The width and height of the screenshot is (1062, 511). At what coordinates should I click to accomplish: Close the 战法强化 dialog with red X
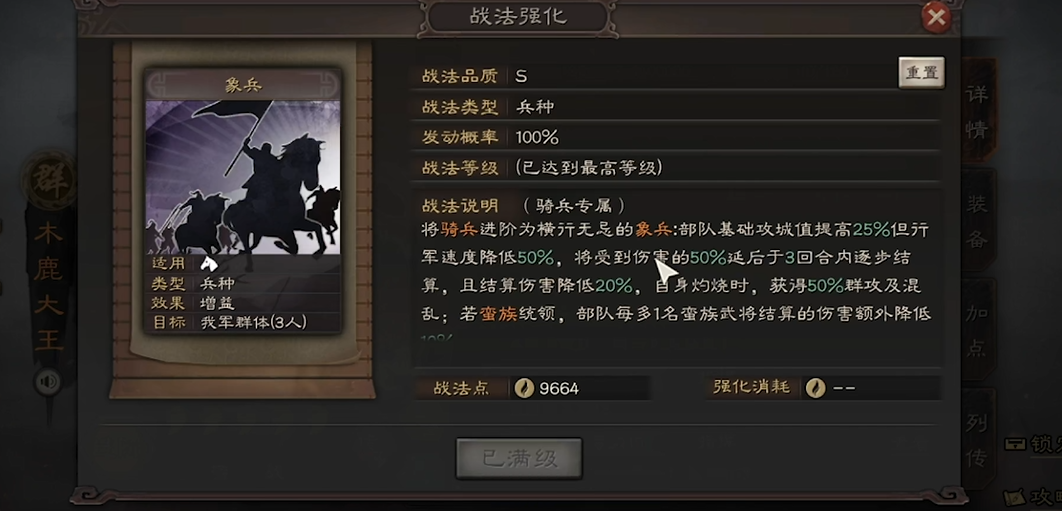(x=936, y=18)
